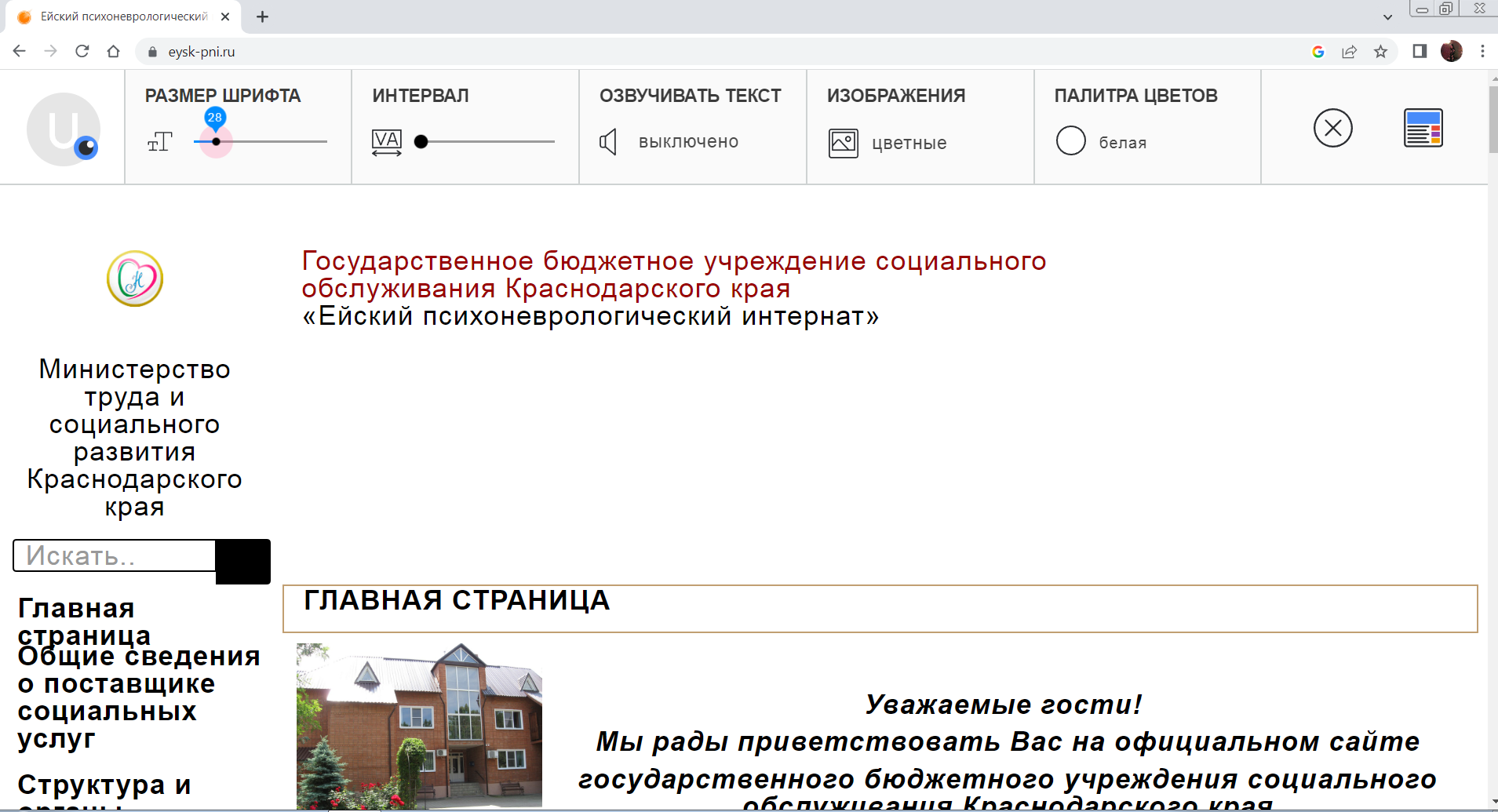Click the font size text icon
1498x812 pixels.
click(x=159, y=142)
